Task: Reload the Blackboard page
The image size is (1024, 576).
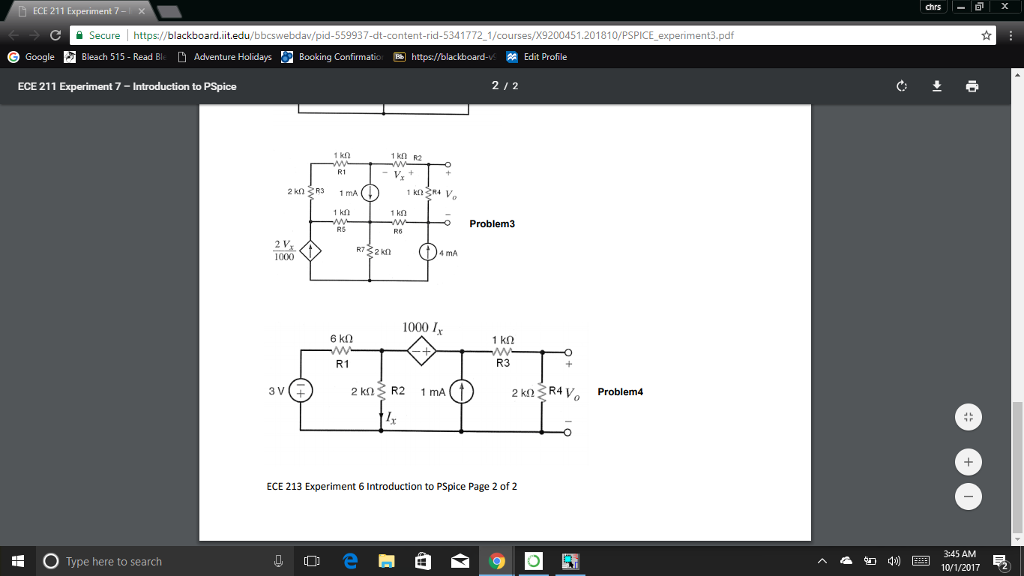Action: 55,33
